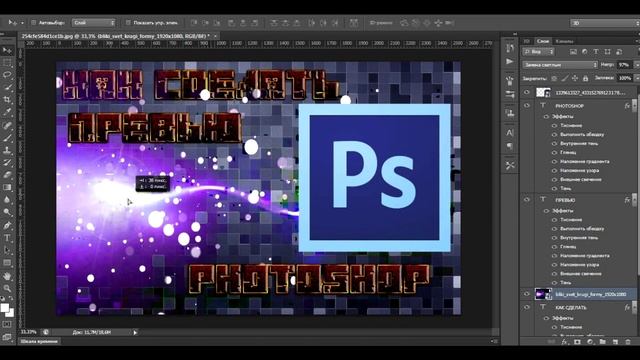Close the open document tab
Image resolution: width=640 pixels, height=360 pixels.
coord(216,36)
